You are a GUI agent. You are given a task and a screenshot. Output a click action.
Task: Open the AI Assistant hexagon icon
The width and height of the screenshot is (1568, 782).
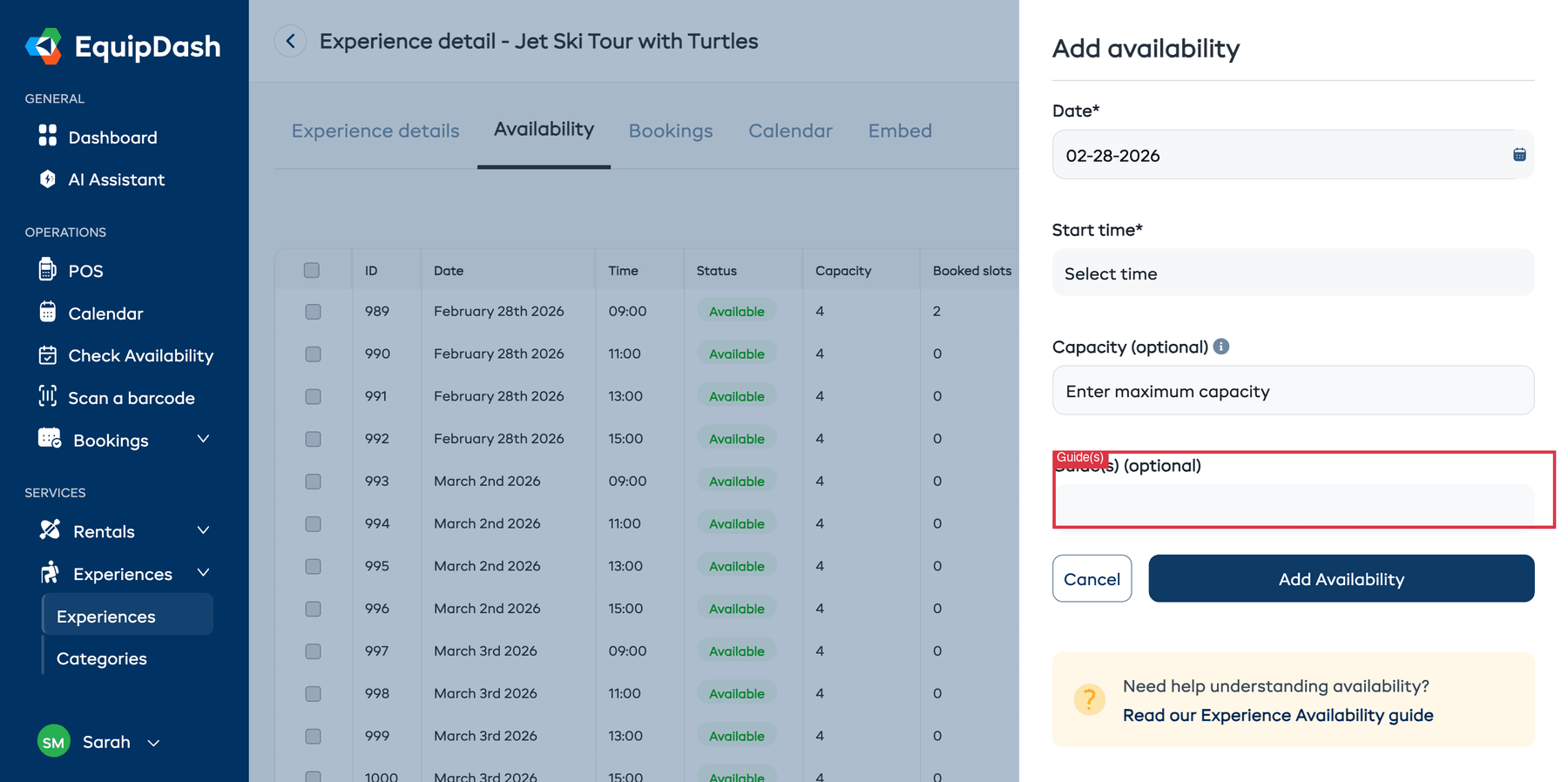click(48, 179)
